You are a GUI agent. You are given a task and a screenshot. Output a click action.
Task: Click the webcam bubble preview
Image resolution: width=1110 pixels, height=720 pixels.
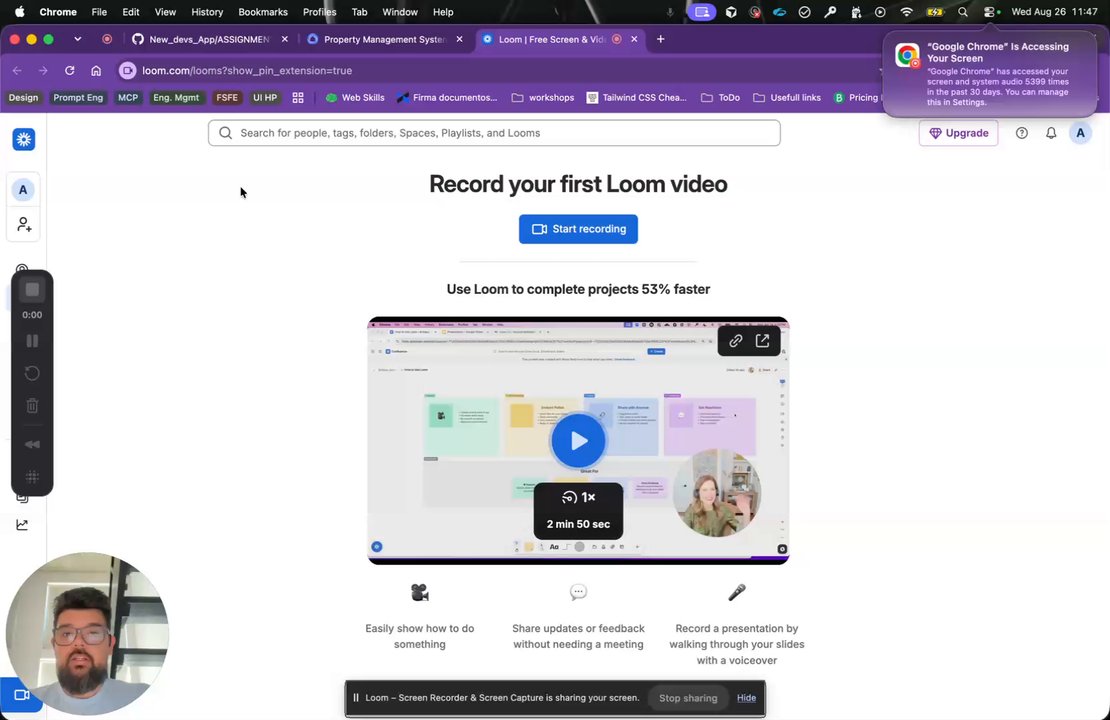(87, 634)
